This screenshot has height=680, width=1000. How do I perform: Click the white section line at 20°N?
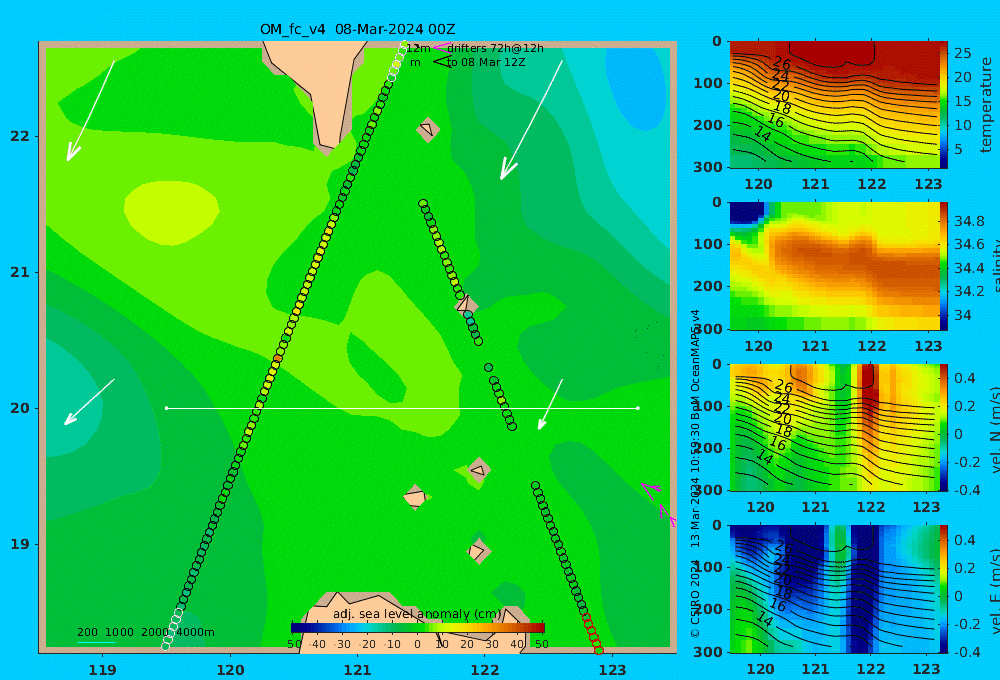402,408
